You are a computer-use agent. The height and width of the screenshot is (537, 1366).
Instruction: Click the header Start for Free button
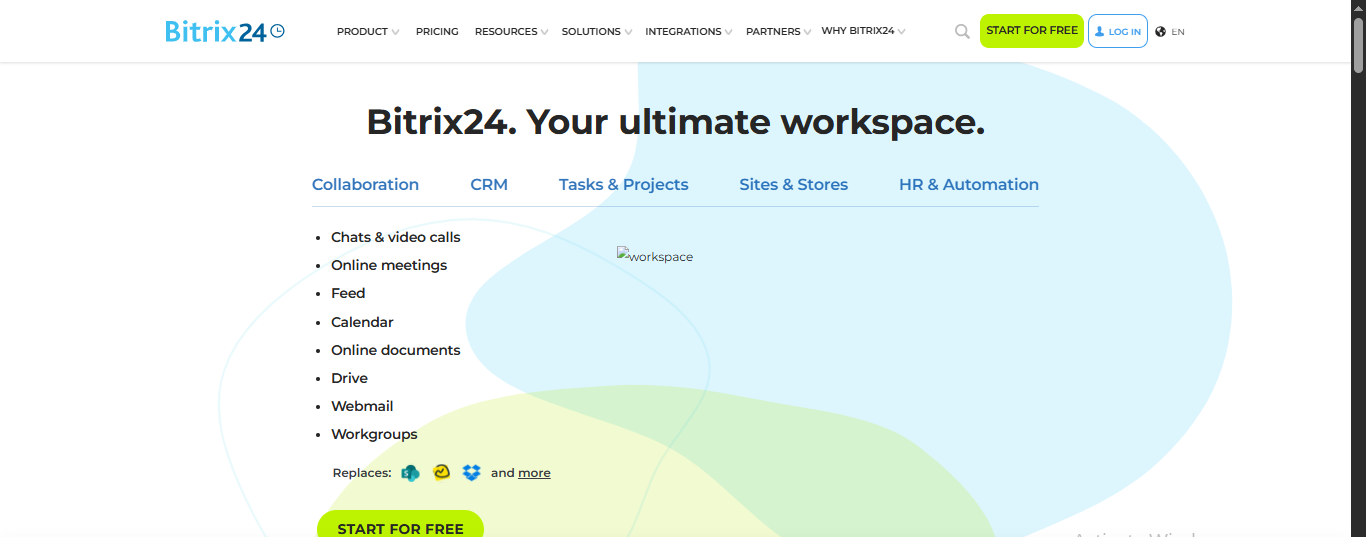[x=1032, y=31]
